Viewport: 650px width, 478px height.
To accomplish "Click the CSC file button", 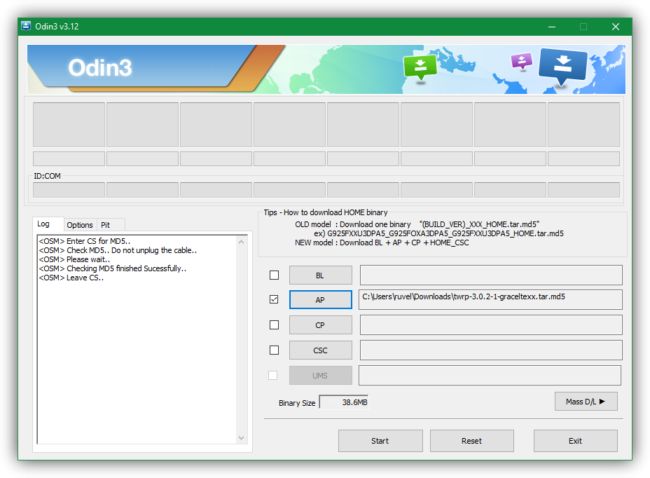I will (320, 350).
